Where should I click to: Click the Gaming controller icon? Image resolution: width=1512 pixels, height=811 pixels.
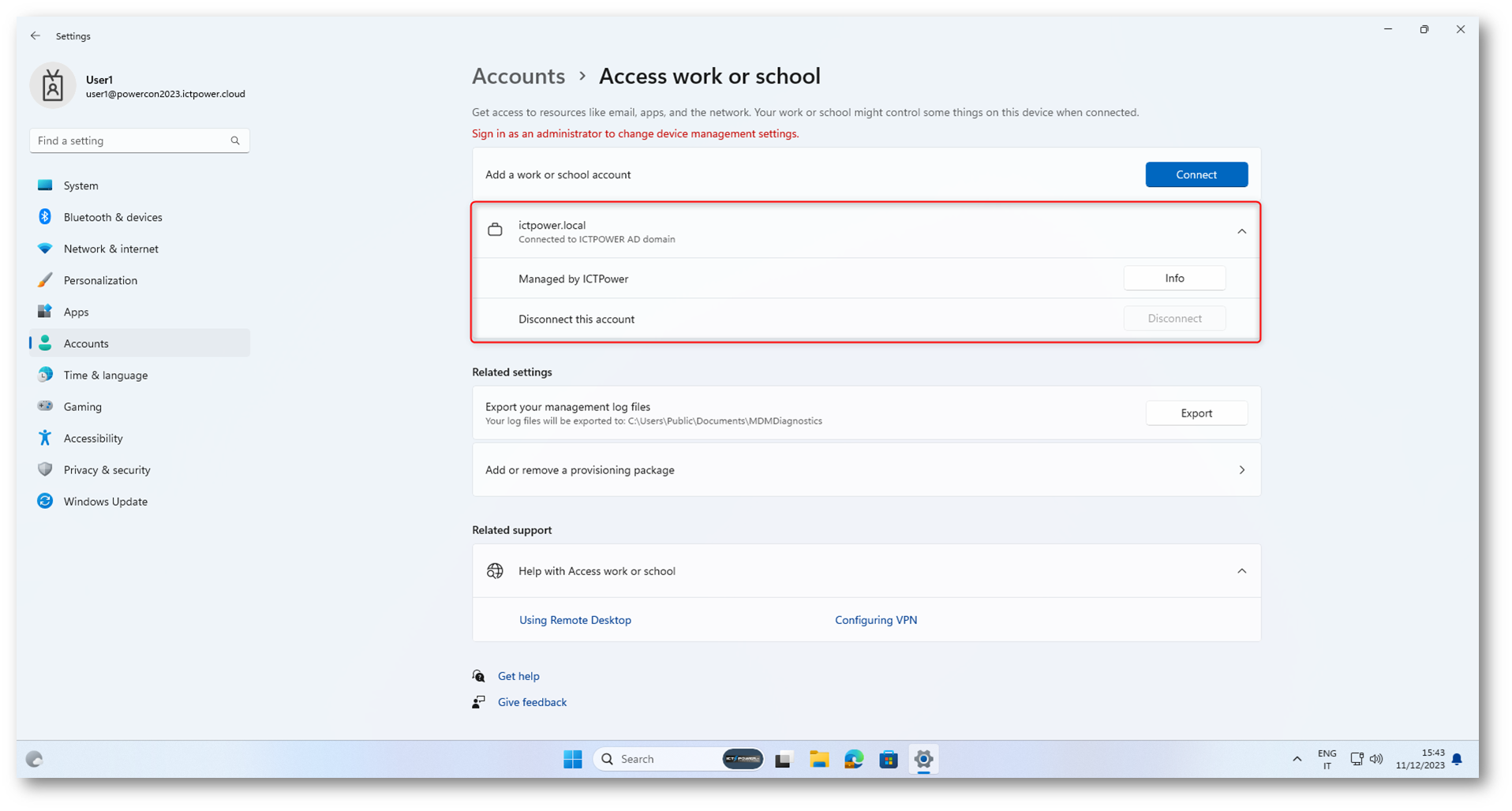coord(45,406)
